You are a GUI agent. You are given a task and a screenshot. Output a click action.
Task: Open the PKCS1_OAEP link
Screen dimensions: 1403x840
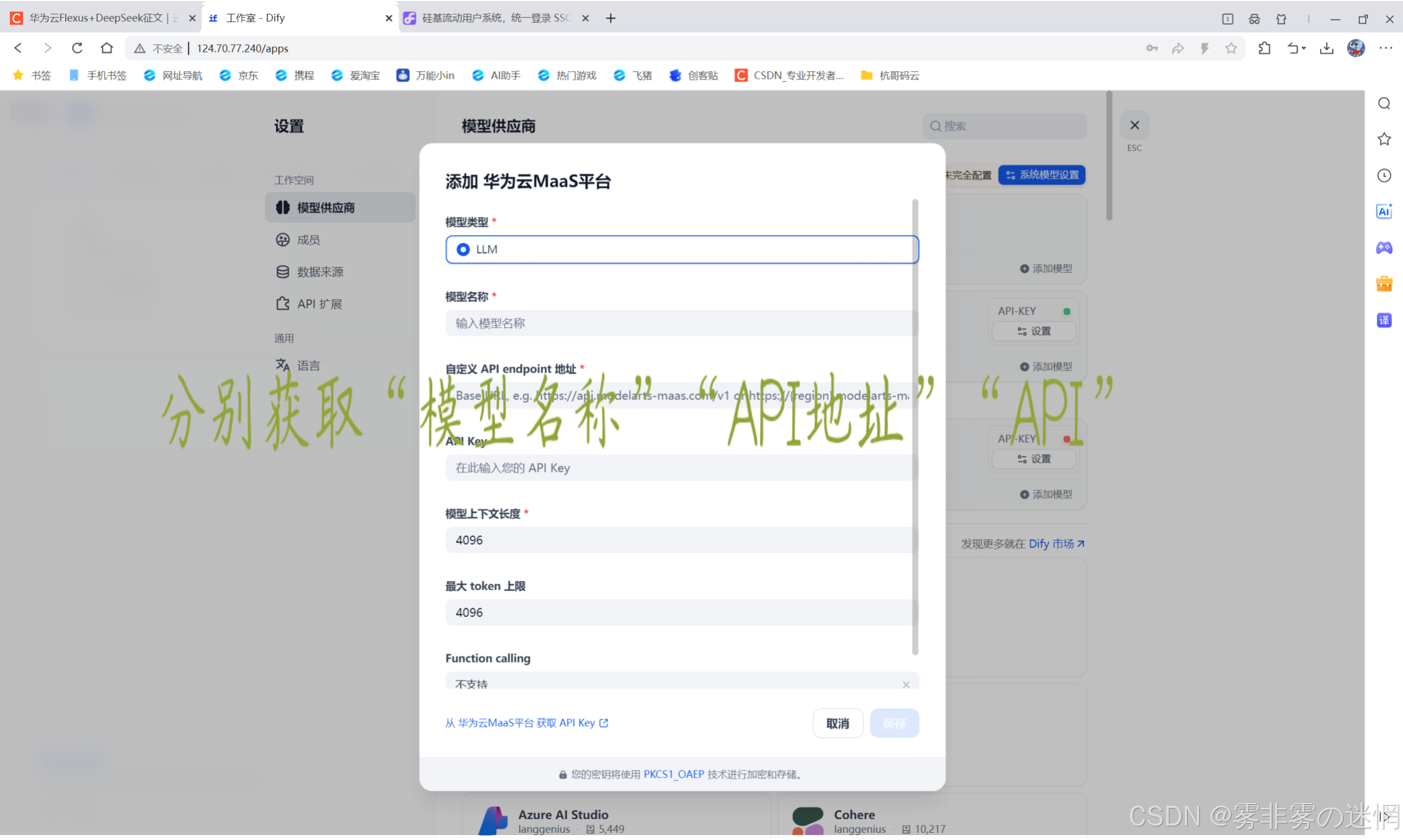coord(673,775)
